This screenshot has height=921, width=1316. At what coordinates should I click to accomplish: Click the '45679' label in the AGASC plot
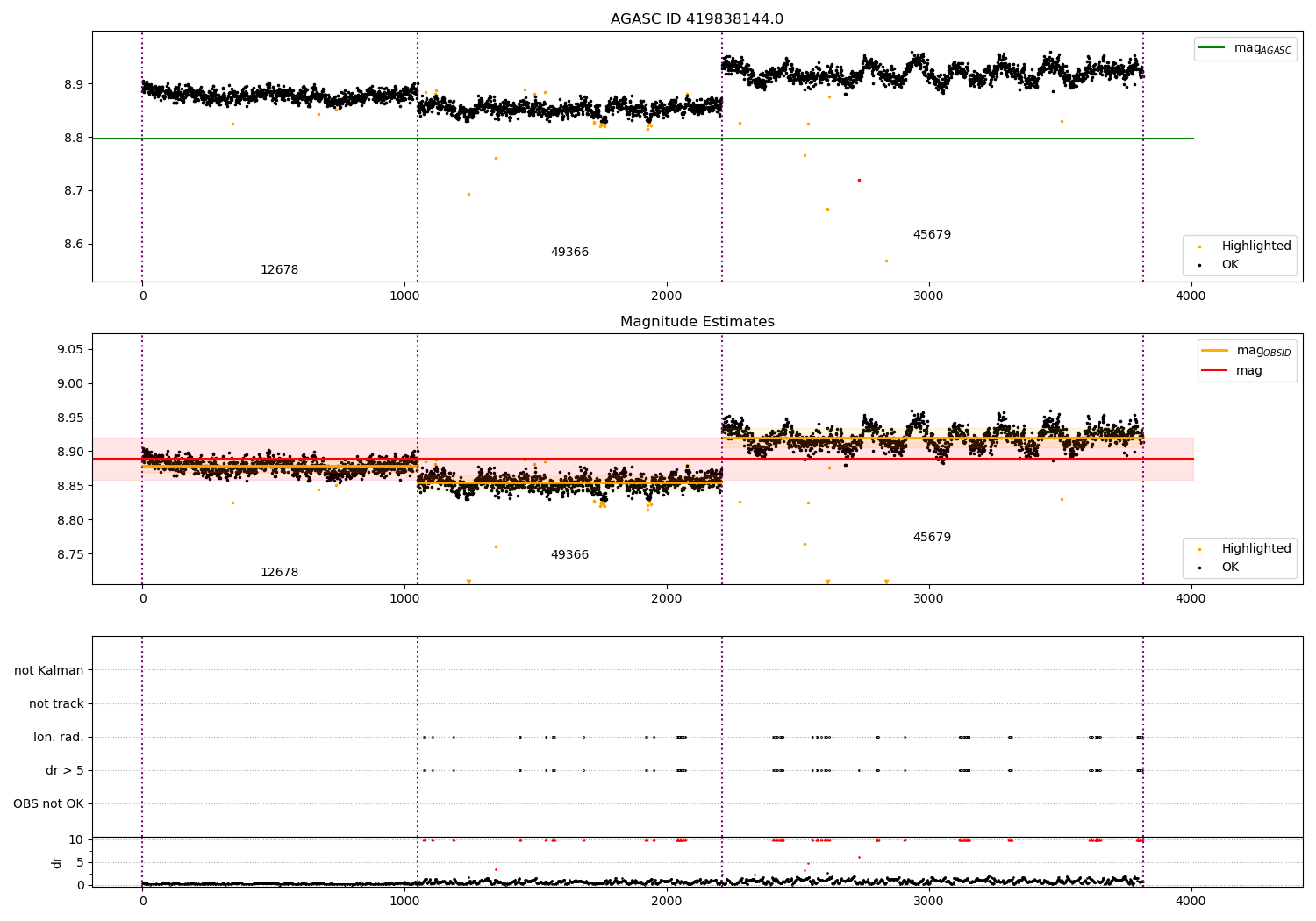(932, 235)
